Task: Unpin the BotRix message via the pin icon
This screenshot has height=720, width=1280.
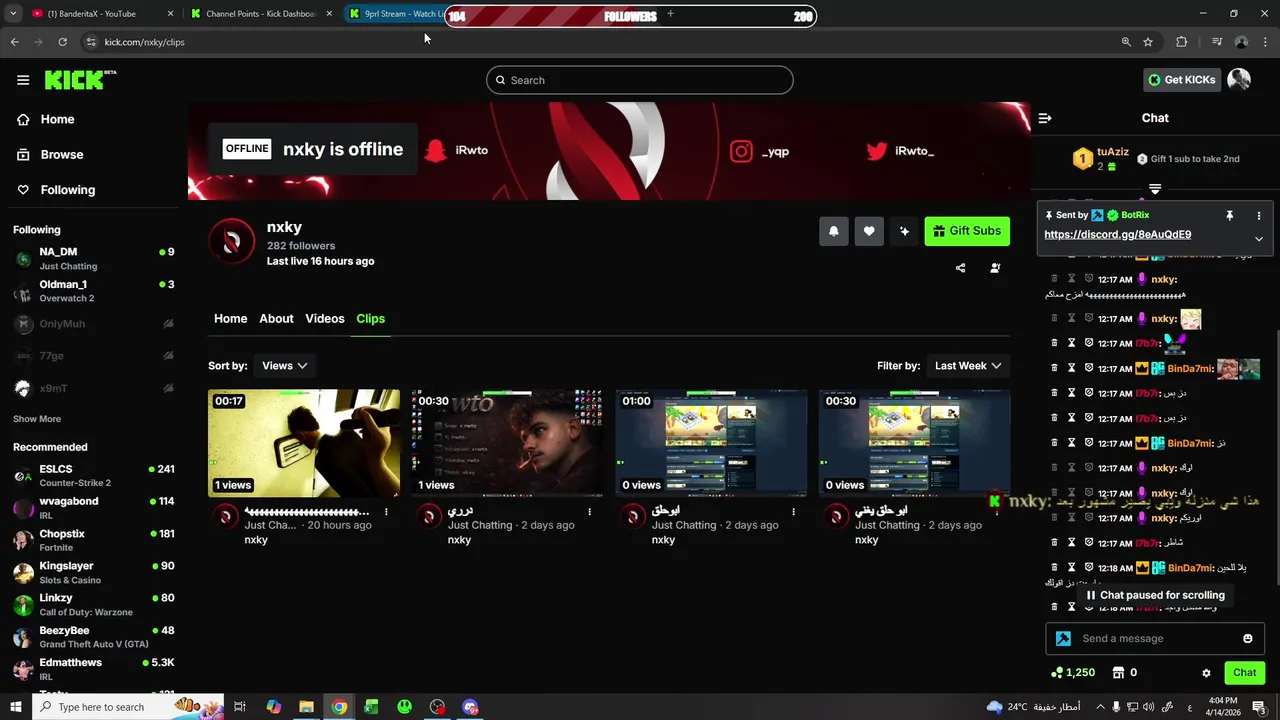Action: 1229,215
